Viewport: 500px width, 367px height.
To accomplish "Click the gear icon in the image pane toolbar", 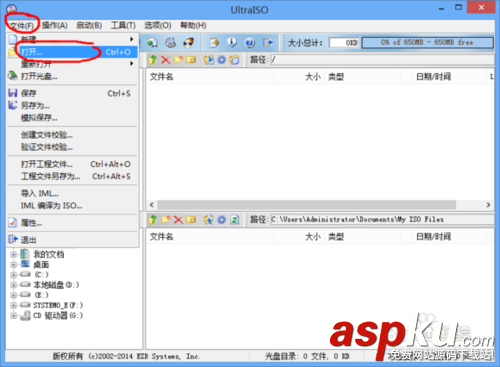I will pyautogui.click(x=222, y=60).
